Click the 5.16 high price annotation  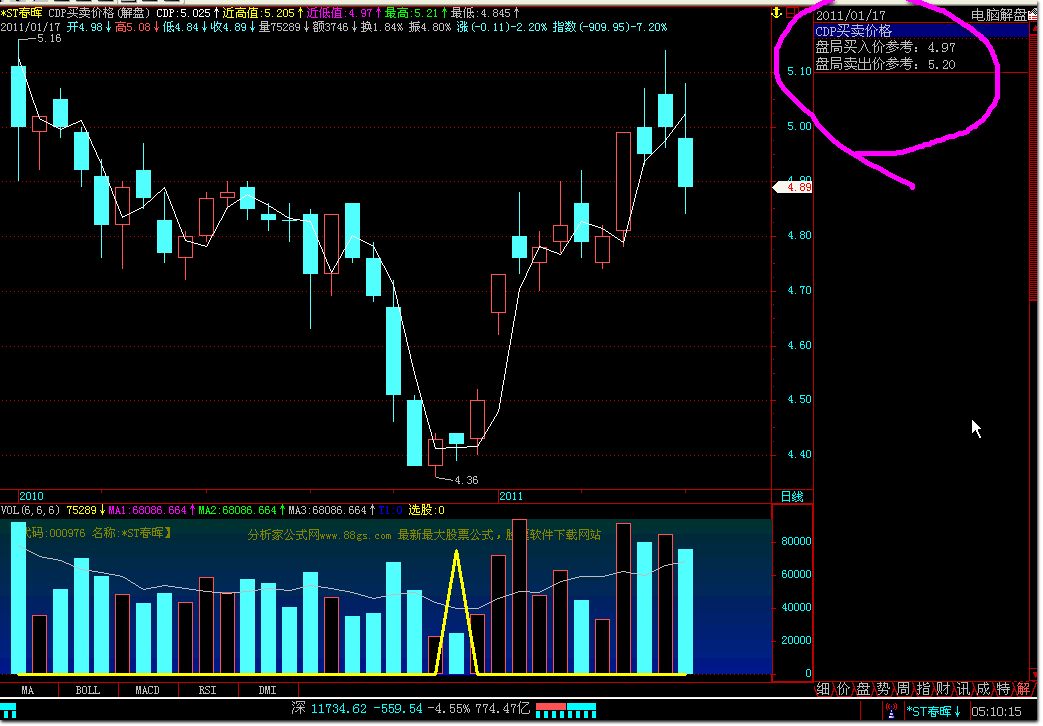(49, 39)
